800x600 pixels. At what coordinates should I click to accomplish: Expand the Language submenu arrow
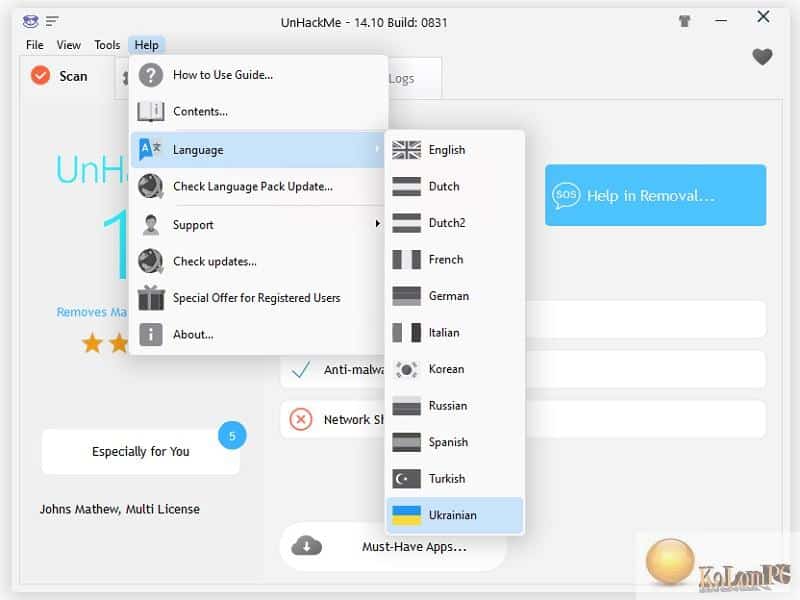click(377, 149)
